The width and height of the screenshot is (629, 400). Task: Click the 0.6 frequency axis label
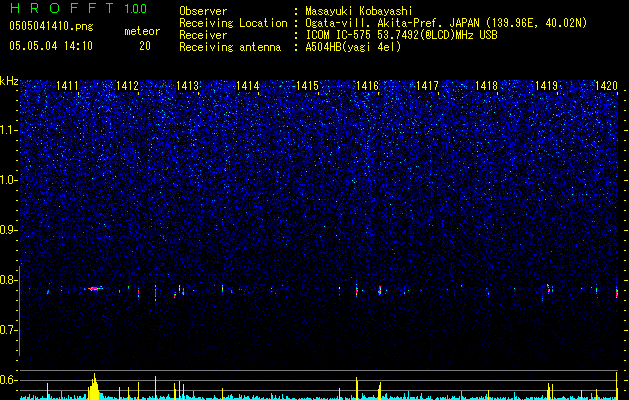coord(8,380)
